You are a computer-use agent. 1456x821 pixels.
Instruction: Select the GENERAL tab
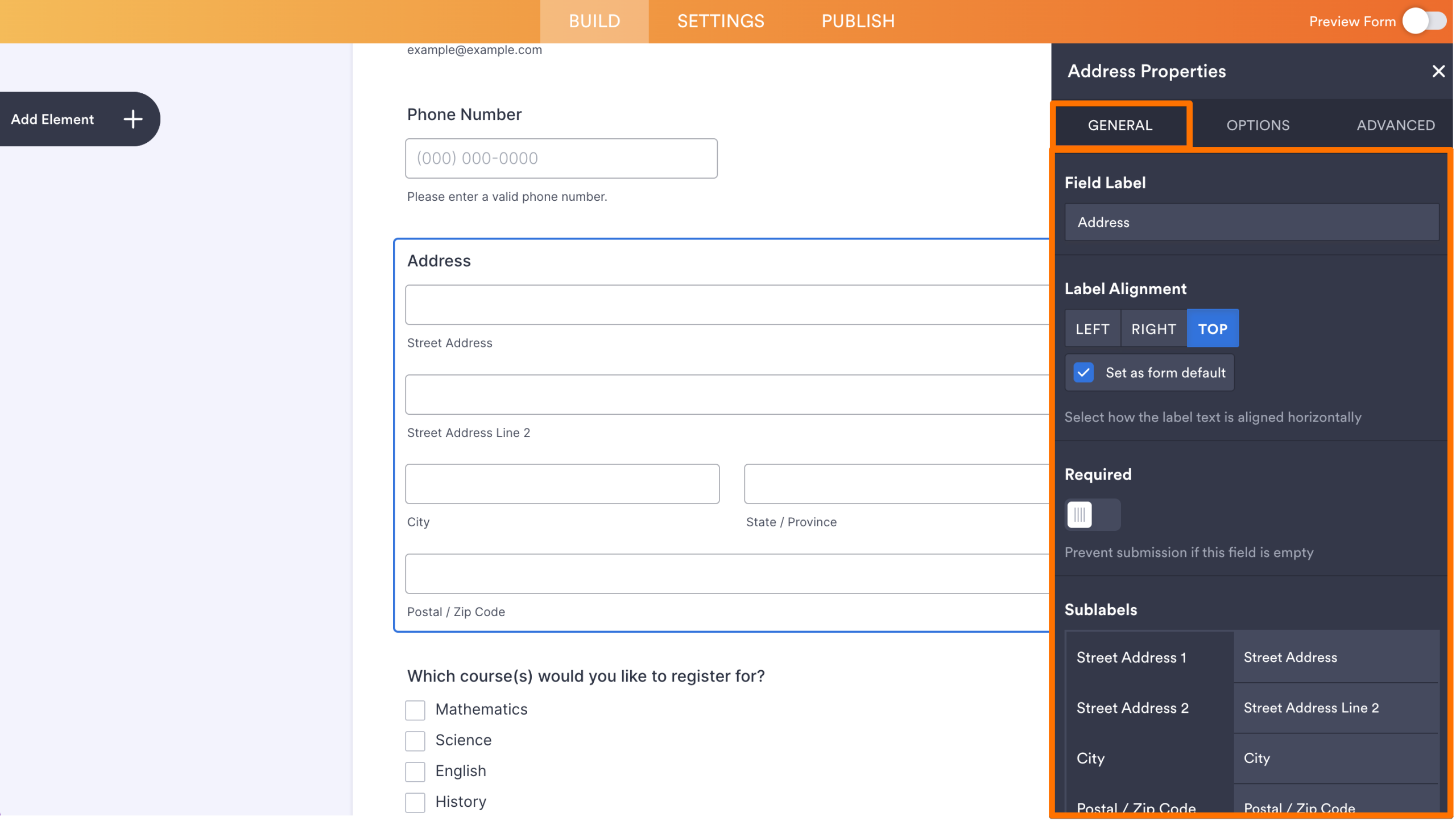click(1120, 125)
